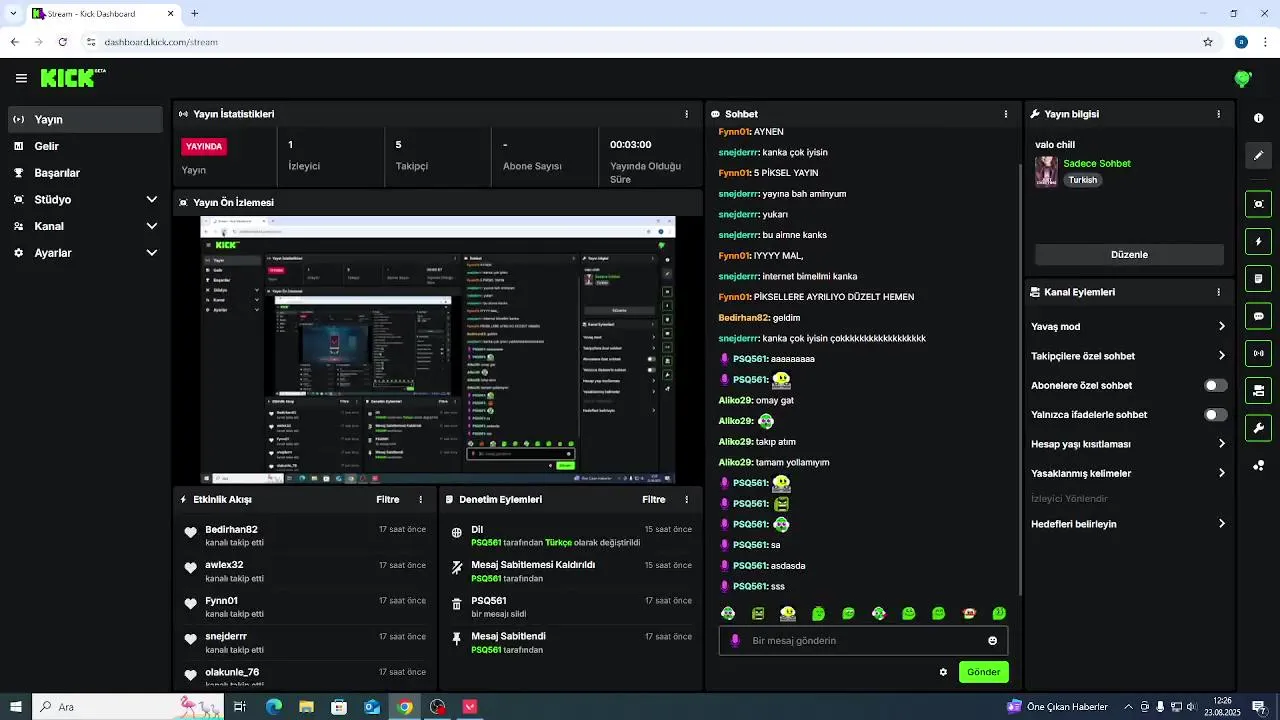The height and width of the screenshot is (720, 1280).
Task: Open Sohbet panel three-dot menu
Action: pyautogui.click(x=1006, y=114)
